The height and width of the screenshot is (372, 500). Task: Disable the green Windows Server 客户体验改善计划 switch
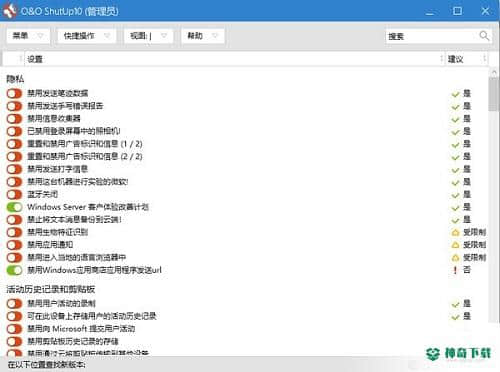pyautogui.click(x=14, y=207)
